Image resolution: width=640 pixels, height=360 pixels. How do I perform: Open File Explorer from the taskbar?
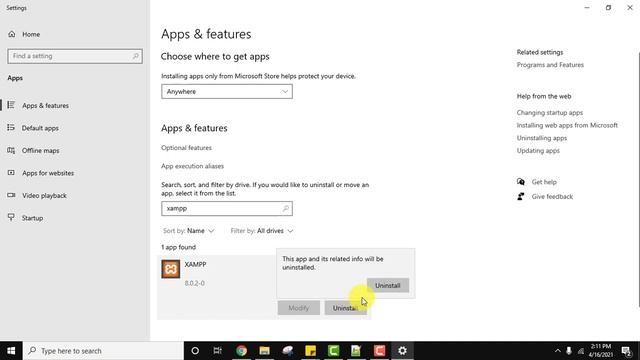[264, 351]
